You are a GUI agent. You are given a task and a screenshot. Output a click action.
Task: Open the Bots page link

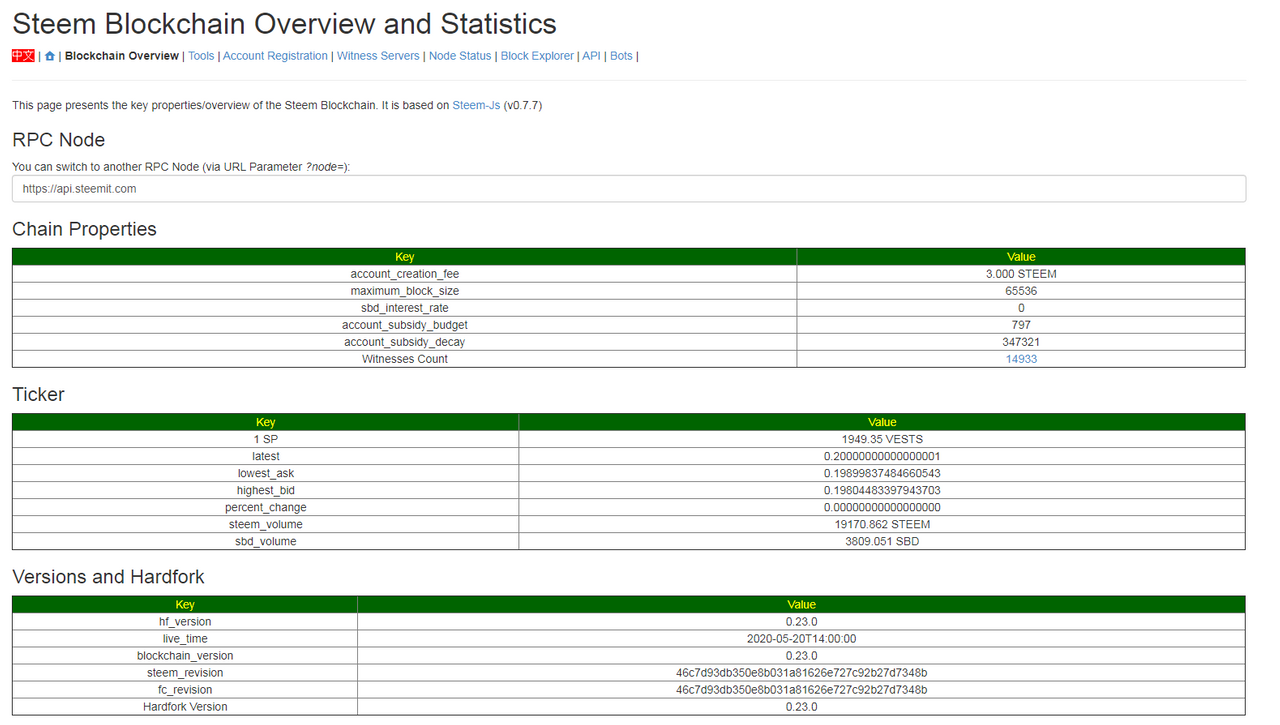621,56
